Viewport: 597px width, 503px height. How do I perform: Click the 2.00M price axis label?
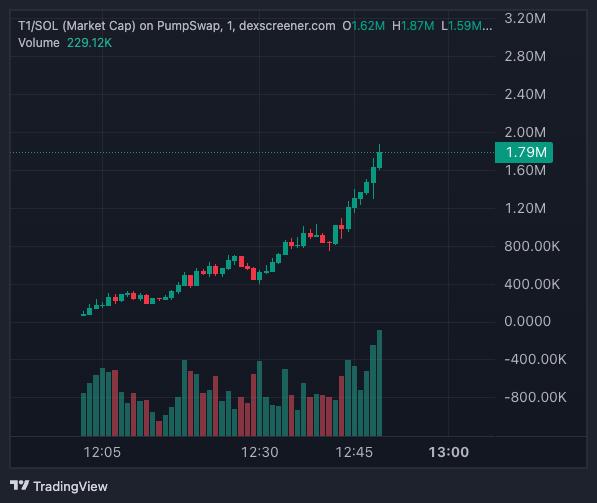click(x=525, y=132)
